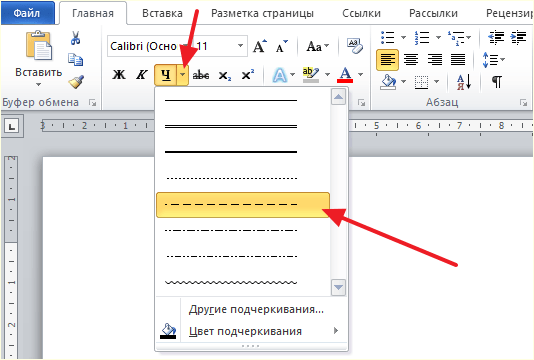
Task: Click the Paste (Вставить) clipboard icon
Action: 39,45
